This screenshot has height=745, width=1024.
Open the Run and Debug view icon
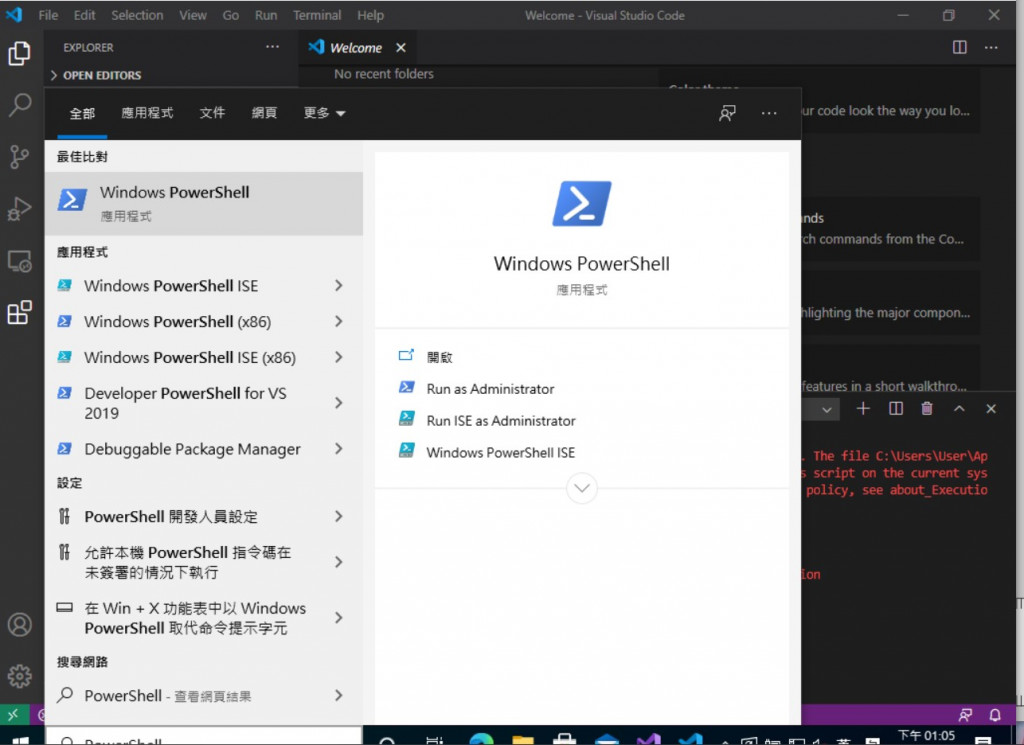coord(20,209)
